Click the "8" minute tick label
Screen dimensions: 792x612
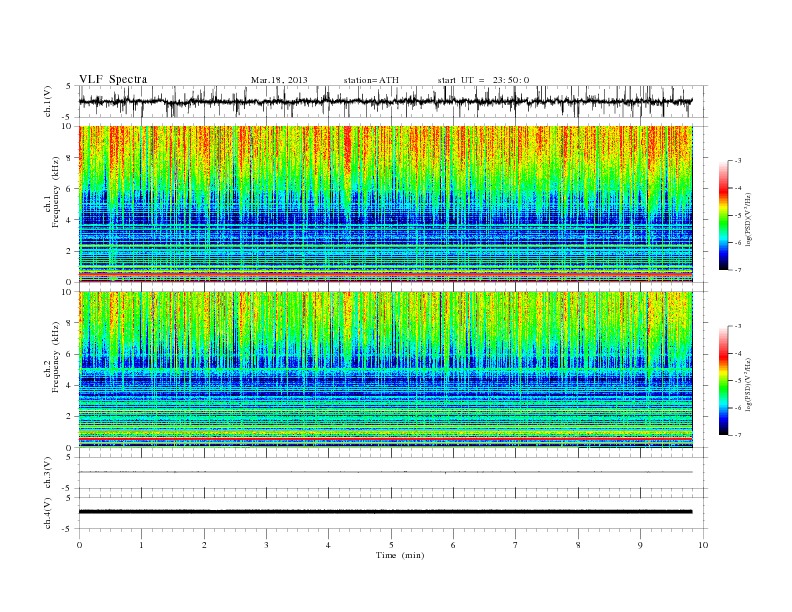[578, 545]
